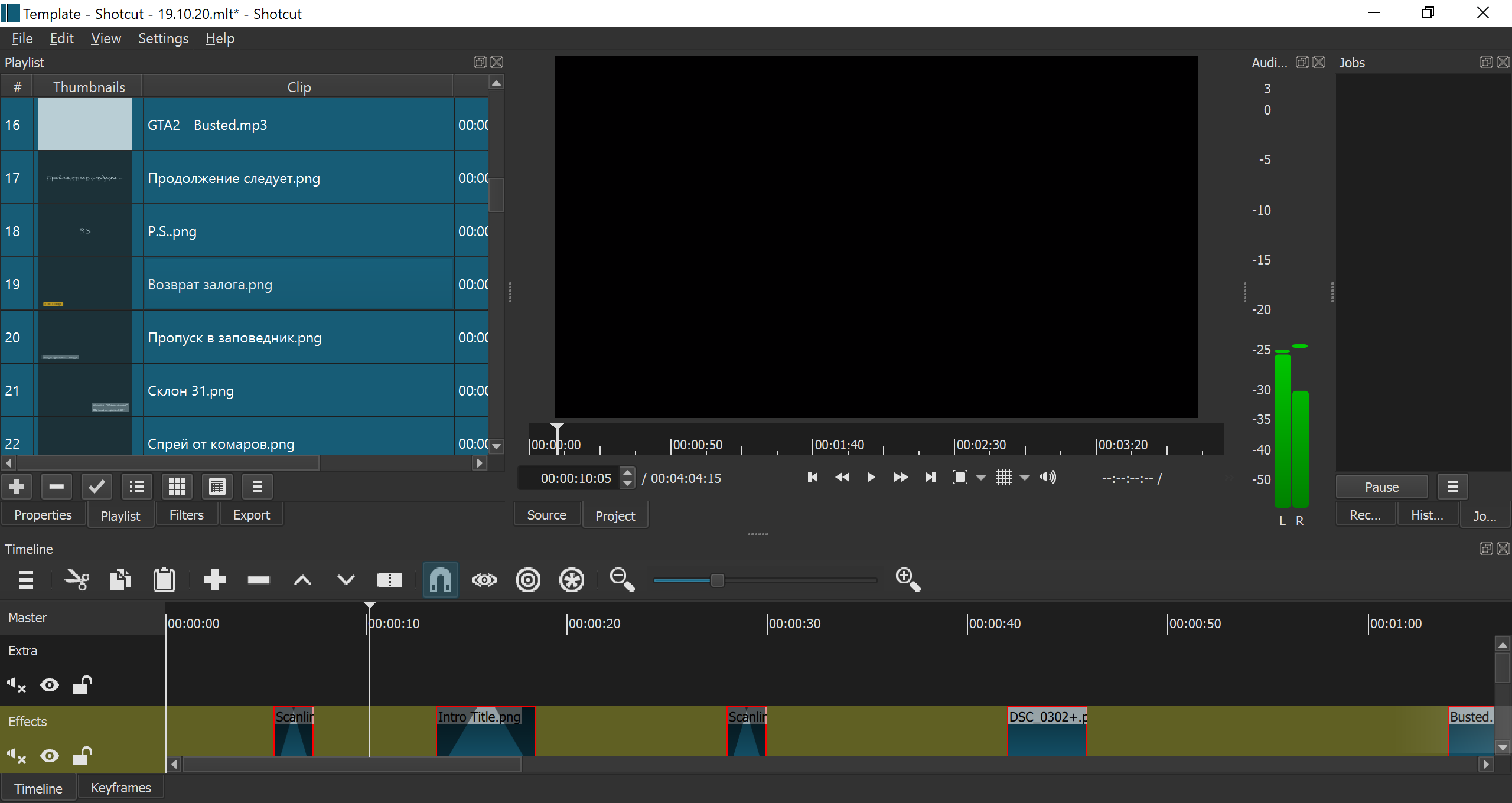Open the player volume control
The image size is (1512, 803).
point(1048,477)
